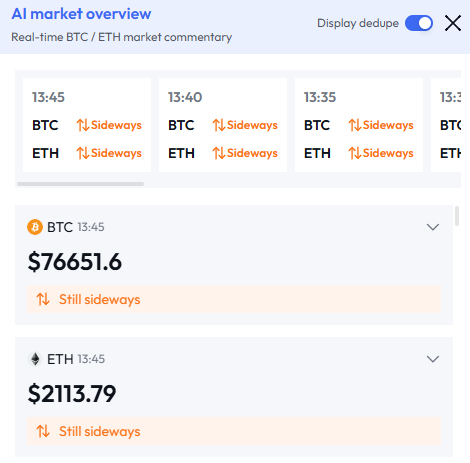Click the horizontal scrollbar under time cards
470x463 pixels.
click(x=80, y=184)
